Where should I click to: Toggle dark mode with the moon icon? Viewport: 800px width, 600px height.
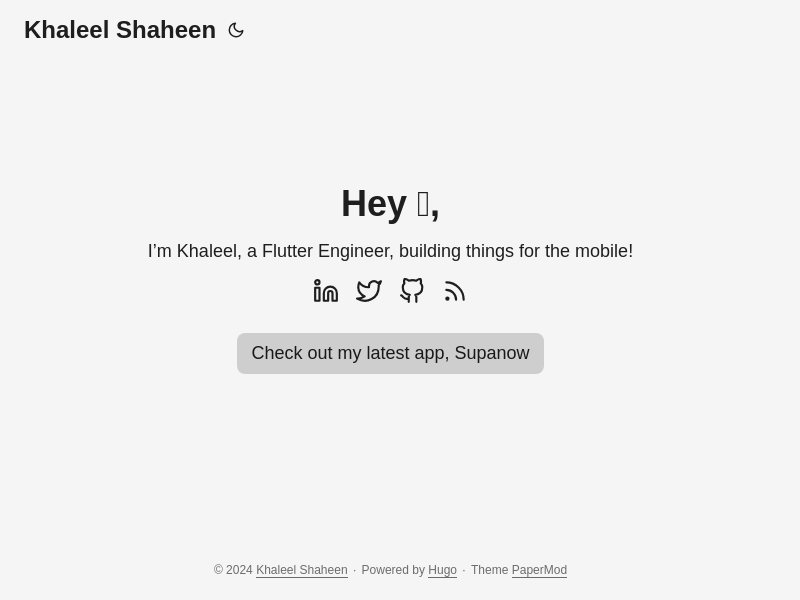pyautogui.click(x=236, y=30)
